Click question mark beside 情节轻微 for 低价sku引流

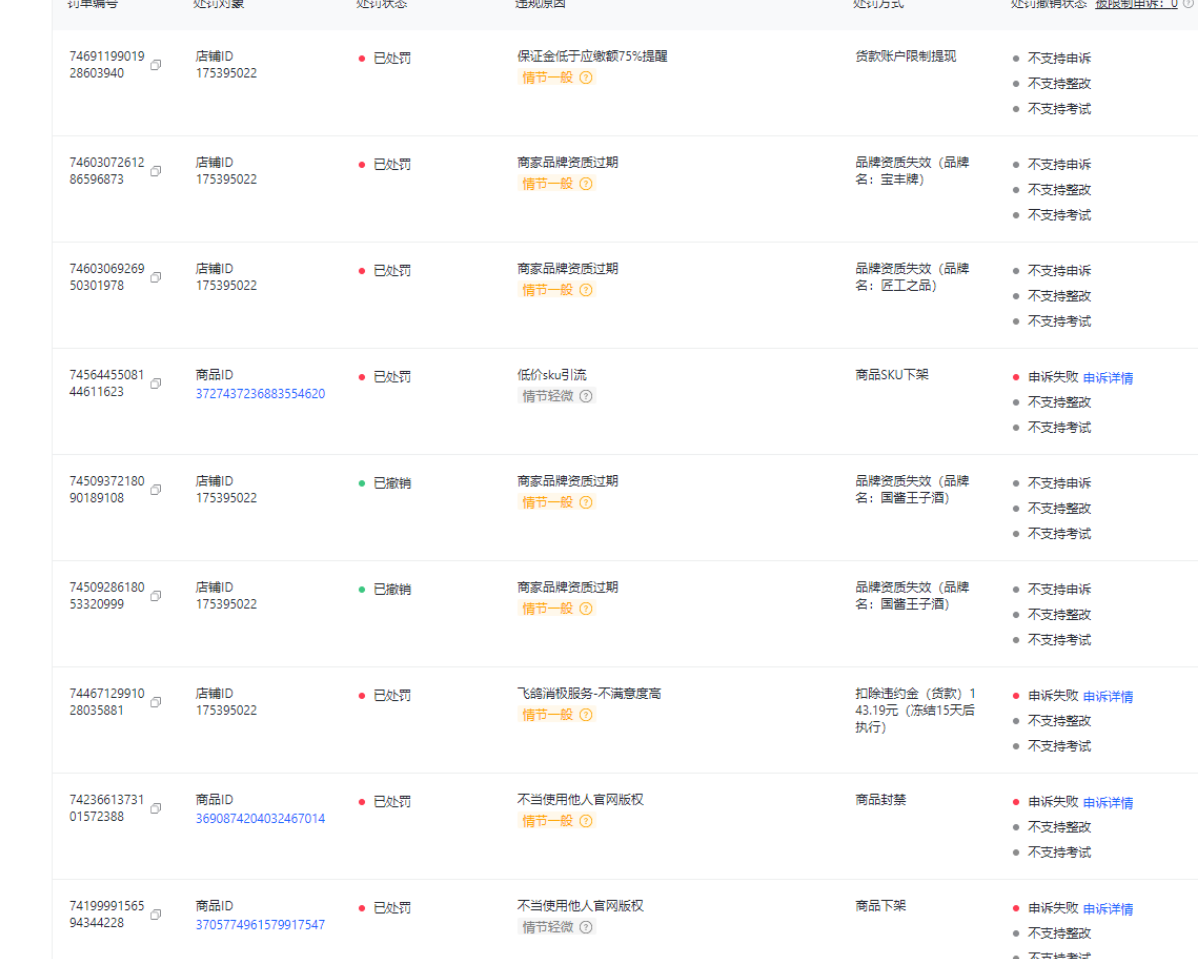586,396
